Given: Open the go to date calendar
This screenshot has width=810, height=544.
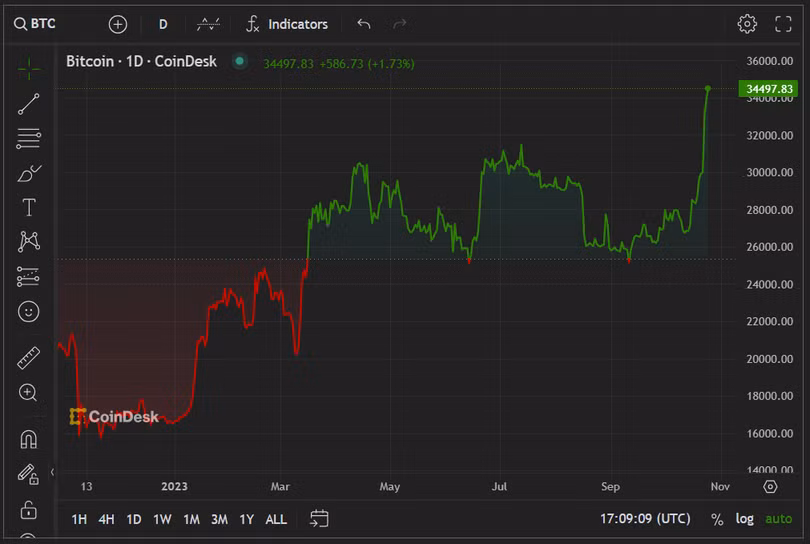Looking at the screenshot, I should click(319, 519).
